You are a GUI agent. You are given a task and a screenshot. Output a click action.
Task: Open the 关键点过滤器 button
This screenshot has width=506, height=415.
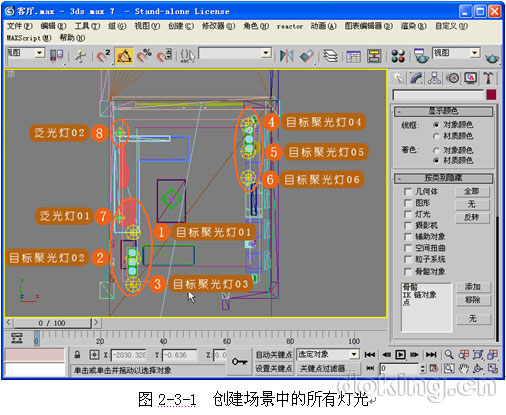coord(328,369)
